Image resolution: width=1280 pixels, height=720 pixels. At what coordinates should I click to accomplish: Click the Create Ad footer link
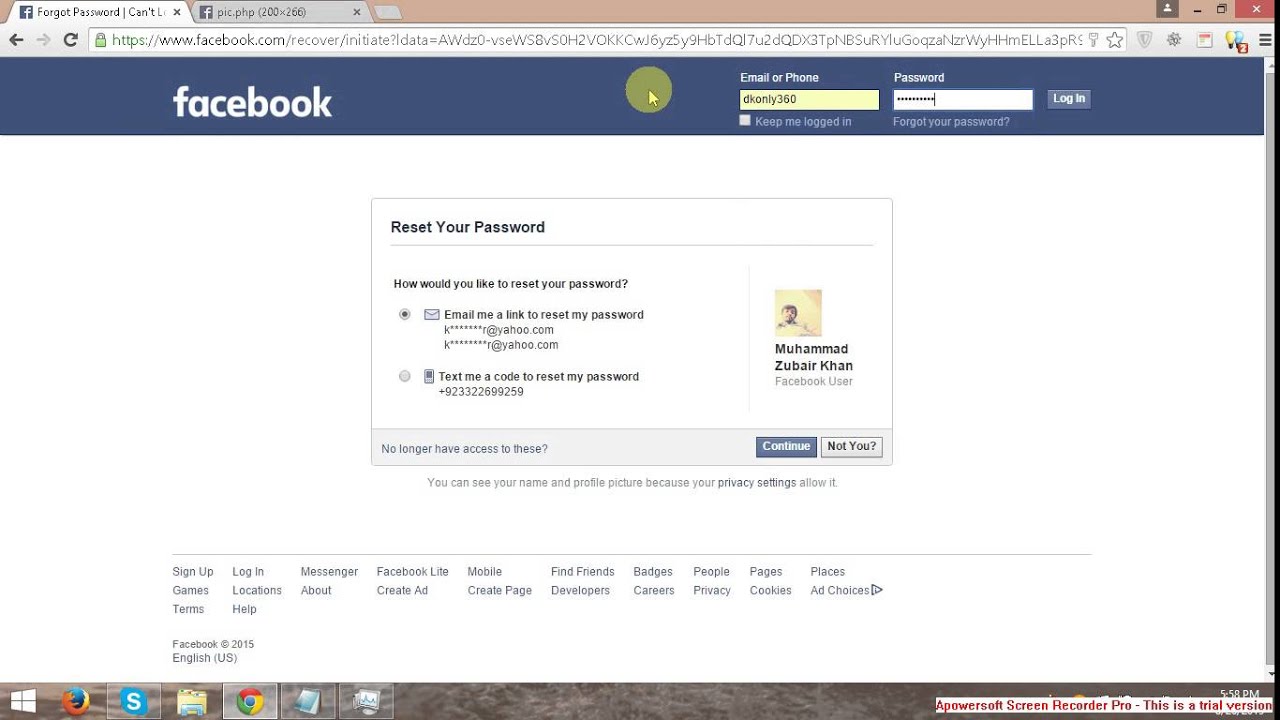[402, 591]
